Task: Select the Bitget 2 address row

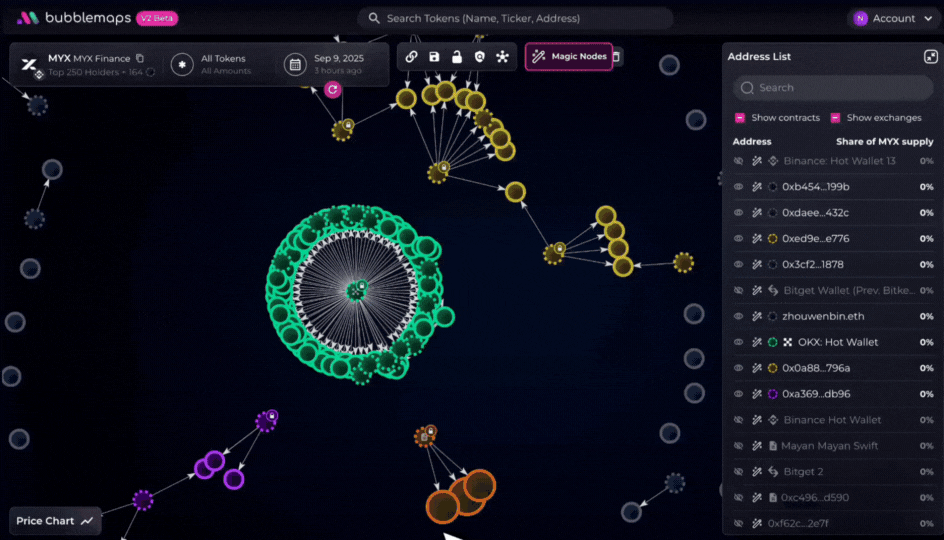Action: point(833,471)
